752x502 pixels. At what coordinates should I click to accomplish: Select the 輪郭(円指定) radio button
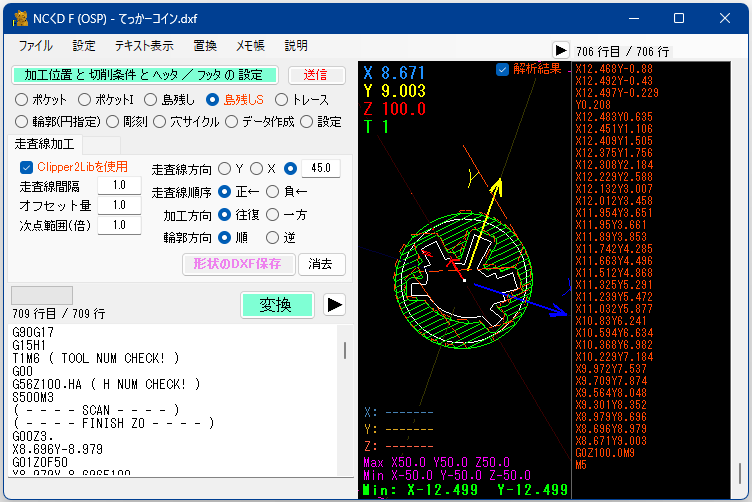tap(21, 122)
